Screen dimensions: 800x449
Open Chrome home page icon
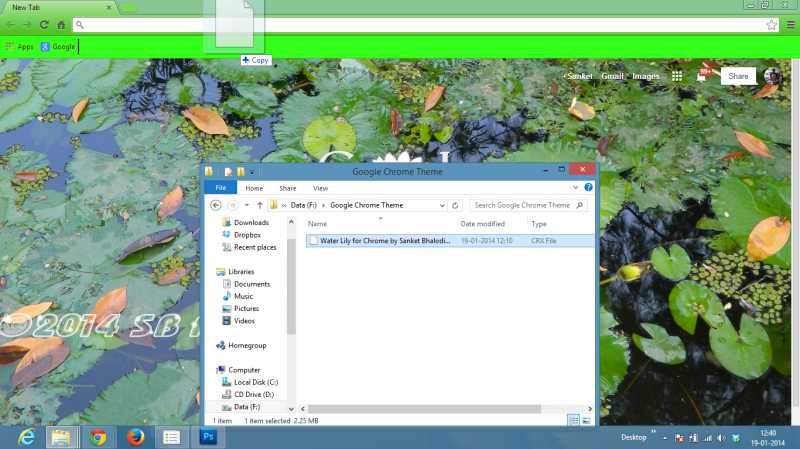(x=61, y=24)
